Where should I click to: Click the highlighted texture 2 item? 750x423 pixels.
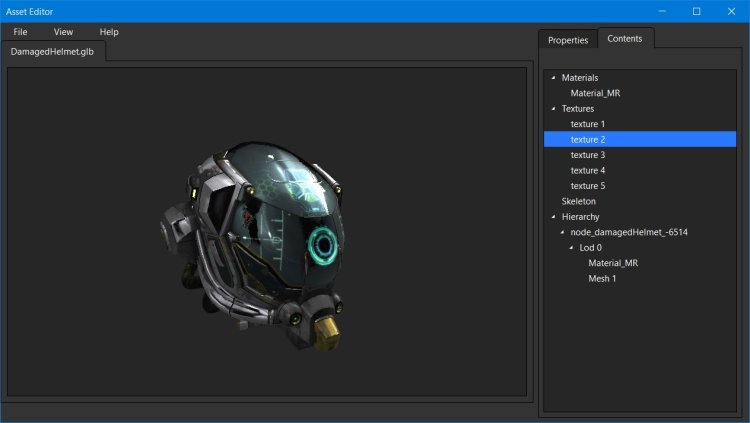click(587, 139)
